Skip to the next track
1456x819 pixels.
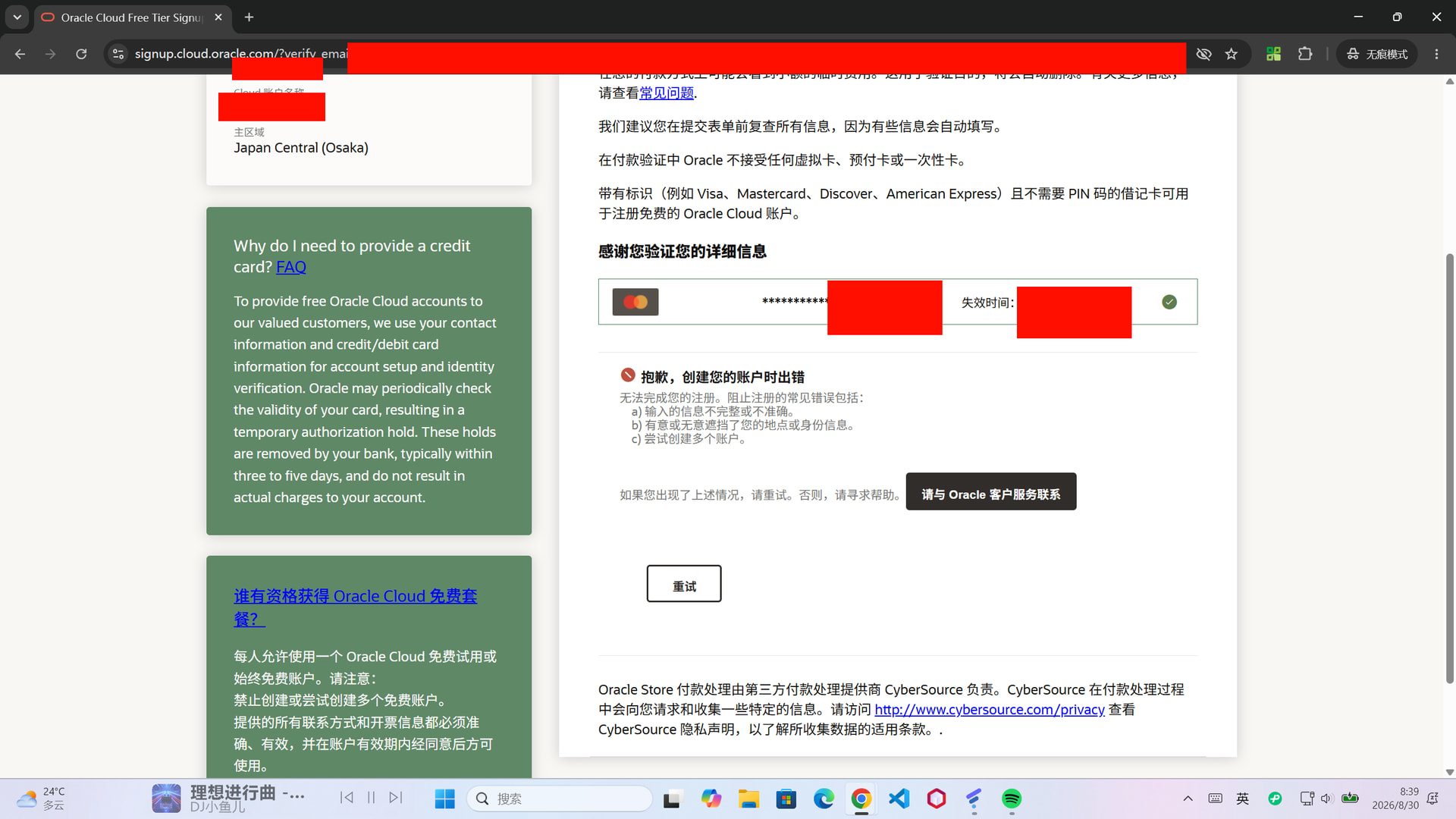click(396, 798)
